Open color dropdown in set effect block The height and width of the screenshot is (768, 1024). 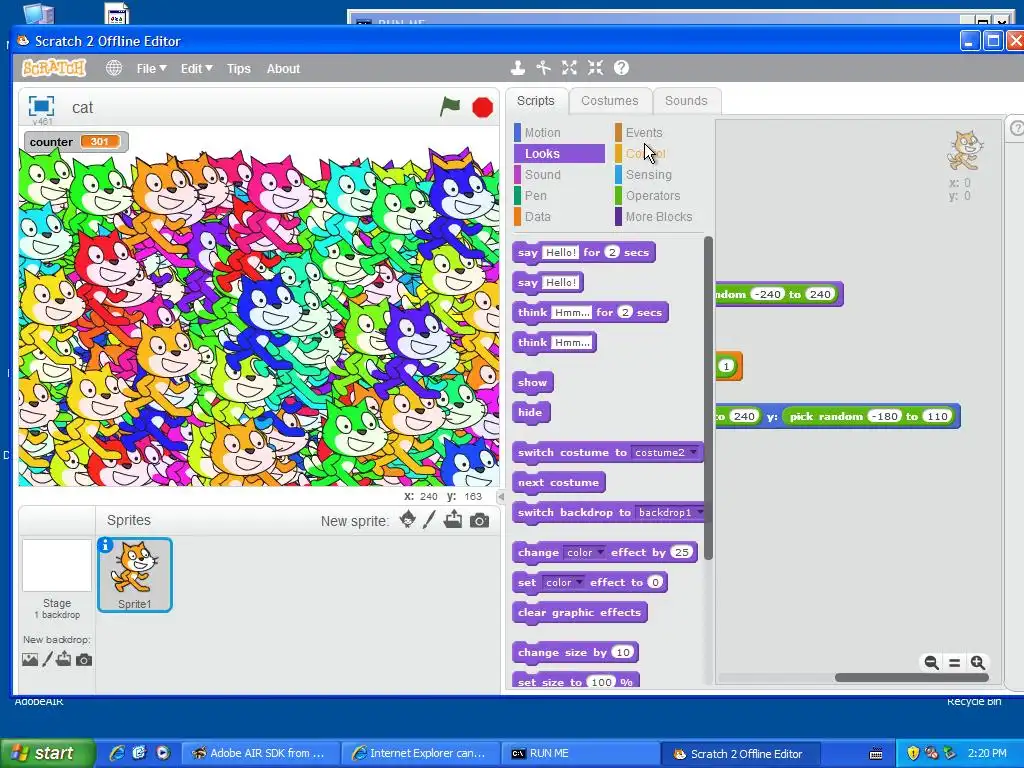[564, 583]
